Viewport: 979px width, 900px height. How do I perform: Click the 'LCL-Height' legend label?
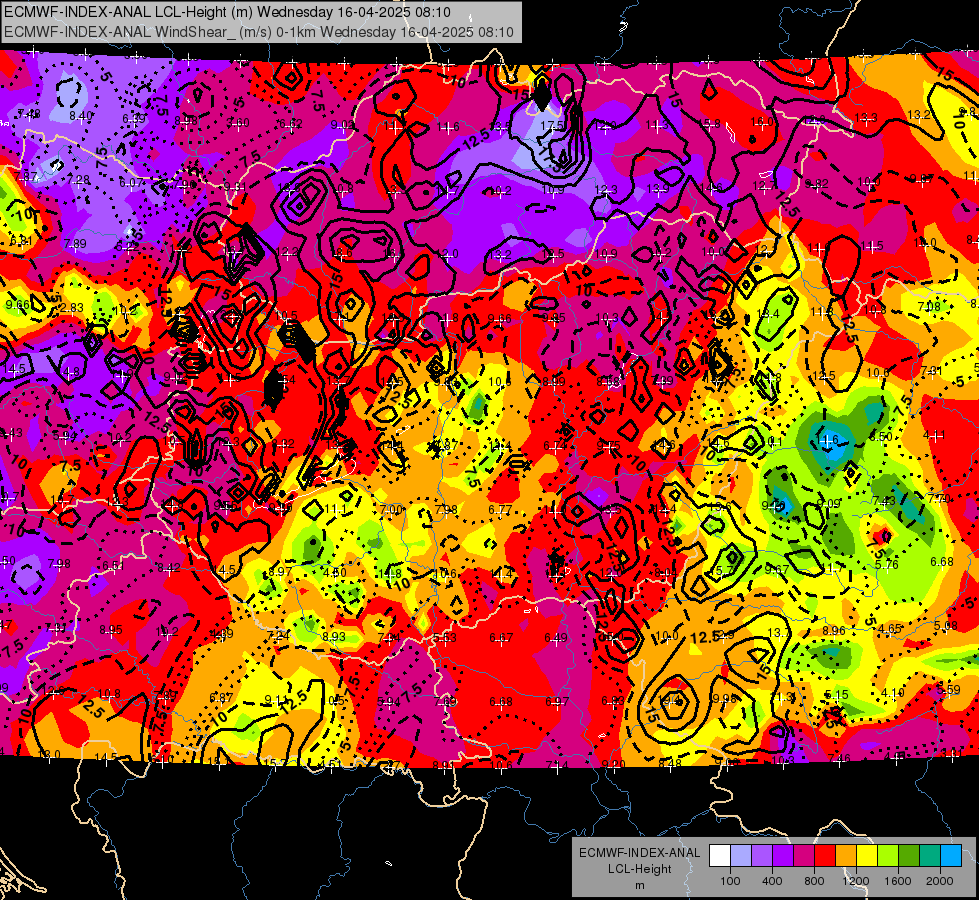tap(639, 869)
